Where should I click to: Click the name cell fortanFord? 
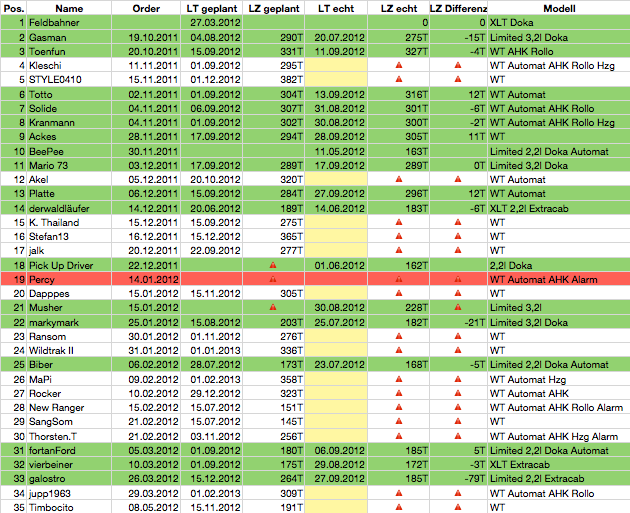pyautogui.click(x=69, y=450)
